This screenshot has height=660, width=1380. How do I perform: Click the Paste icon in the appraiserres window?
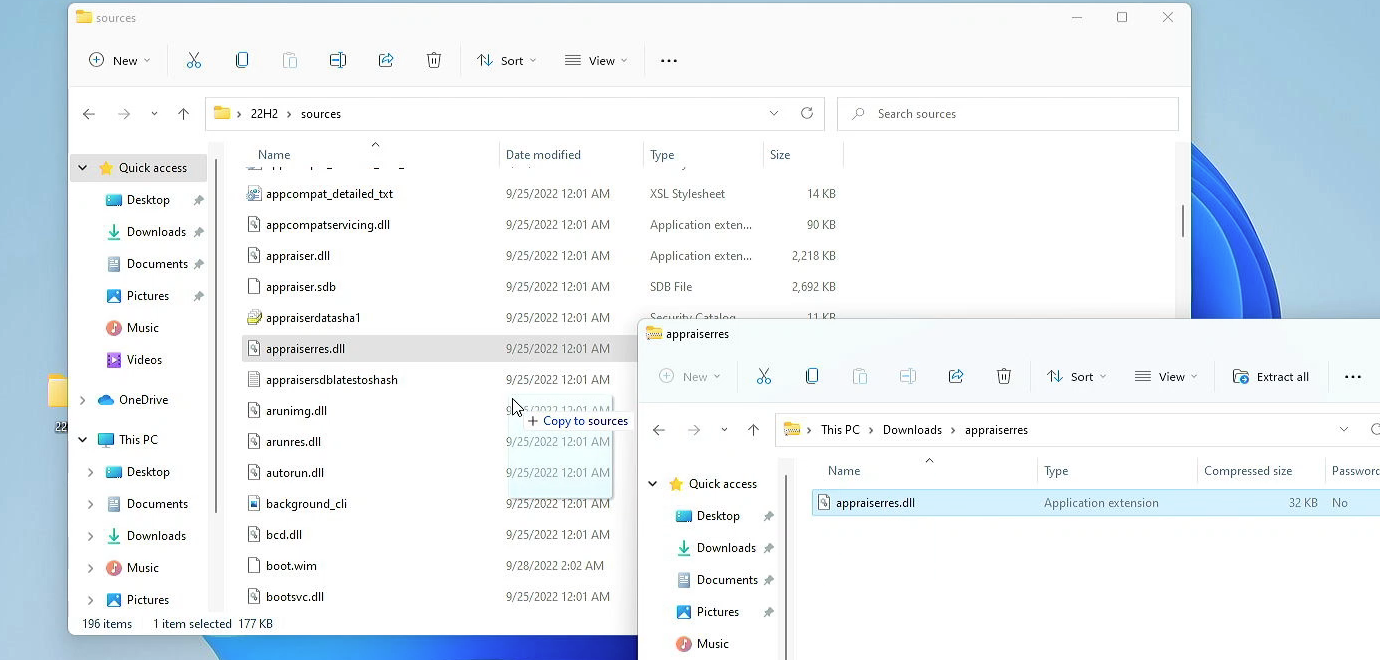pos(859,376)
